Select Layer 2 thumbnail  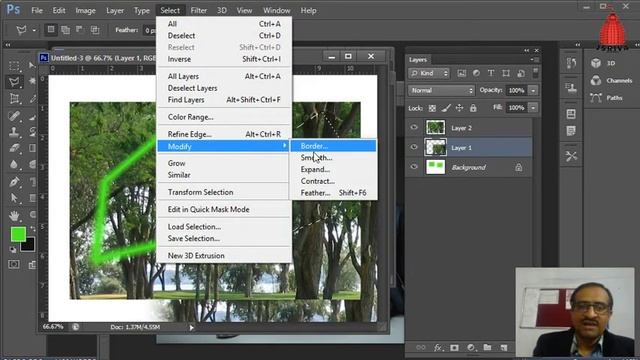[436, 127]
